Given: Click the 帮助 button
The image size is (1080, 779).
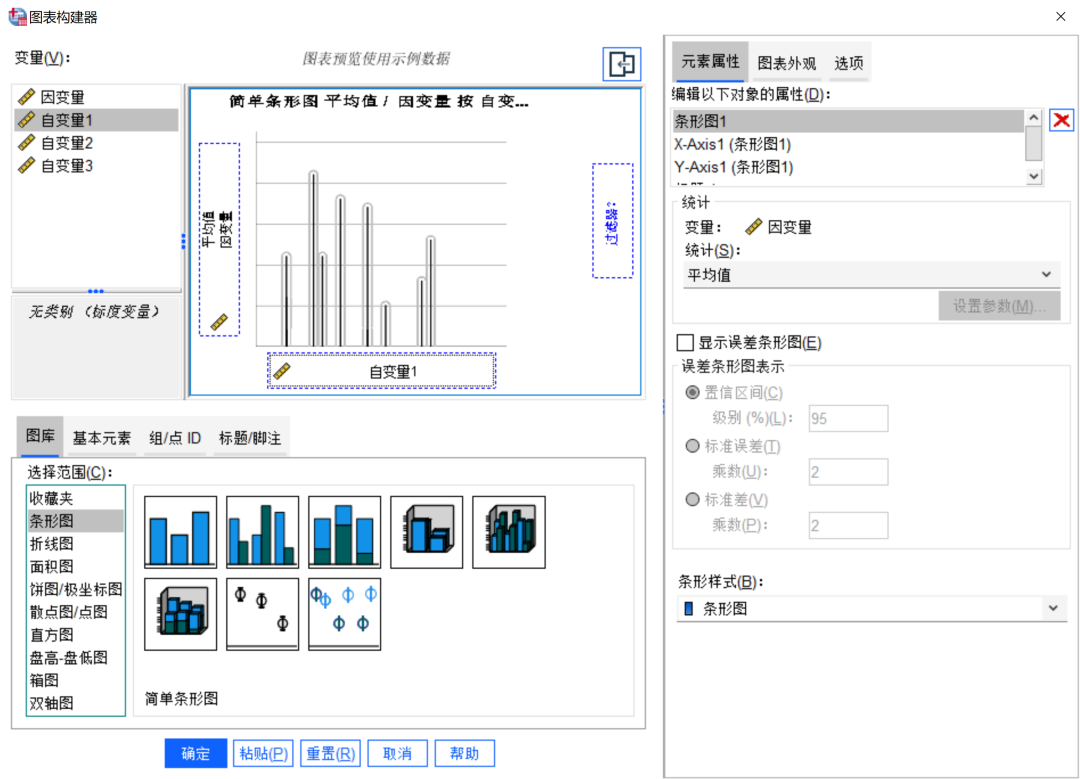Looking at the screenshot, I should (x=464, y=754).
